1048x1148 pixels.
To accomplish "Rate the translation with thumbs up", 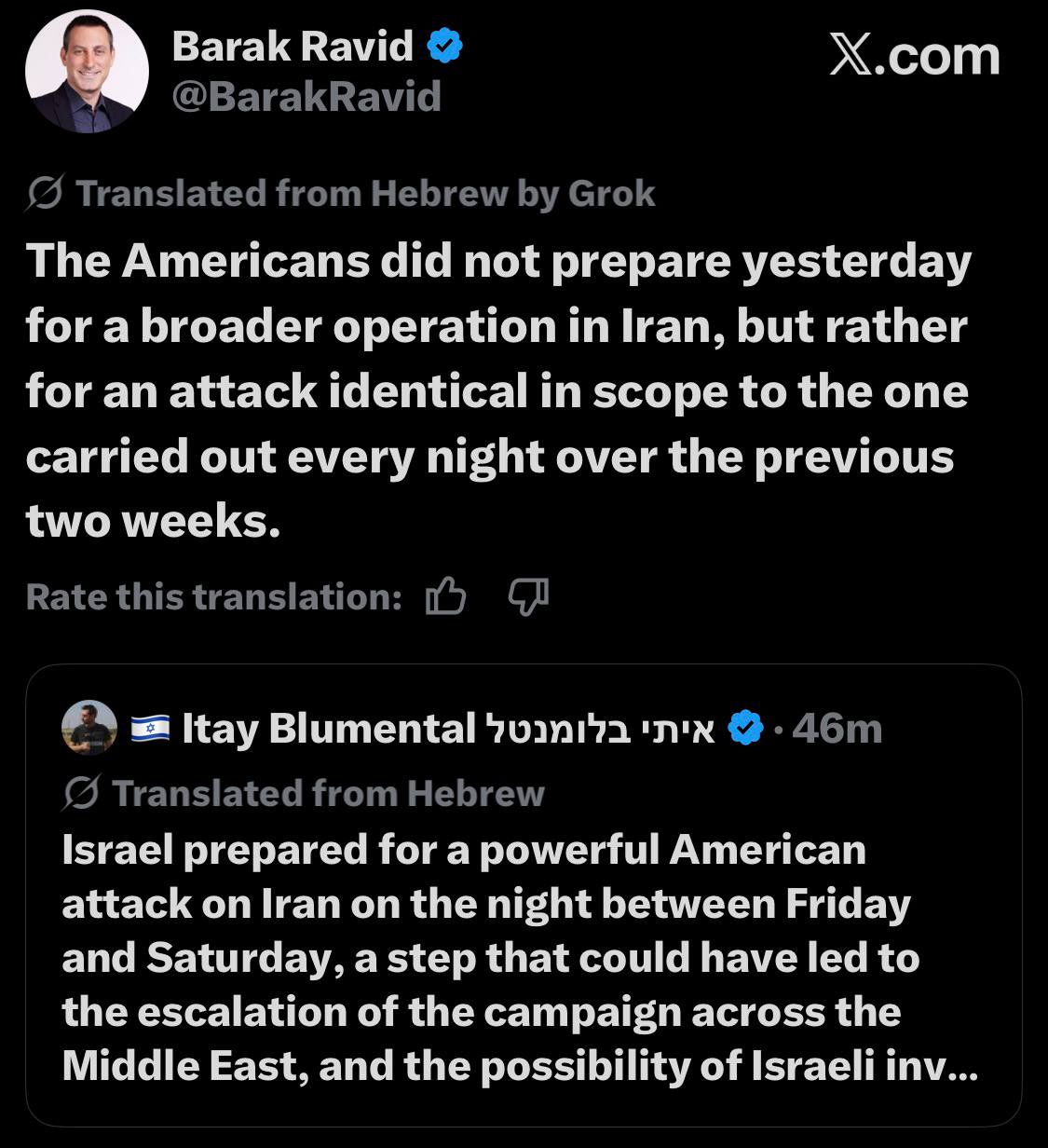I will click(445, 596).
